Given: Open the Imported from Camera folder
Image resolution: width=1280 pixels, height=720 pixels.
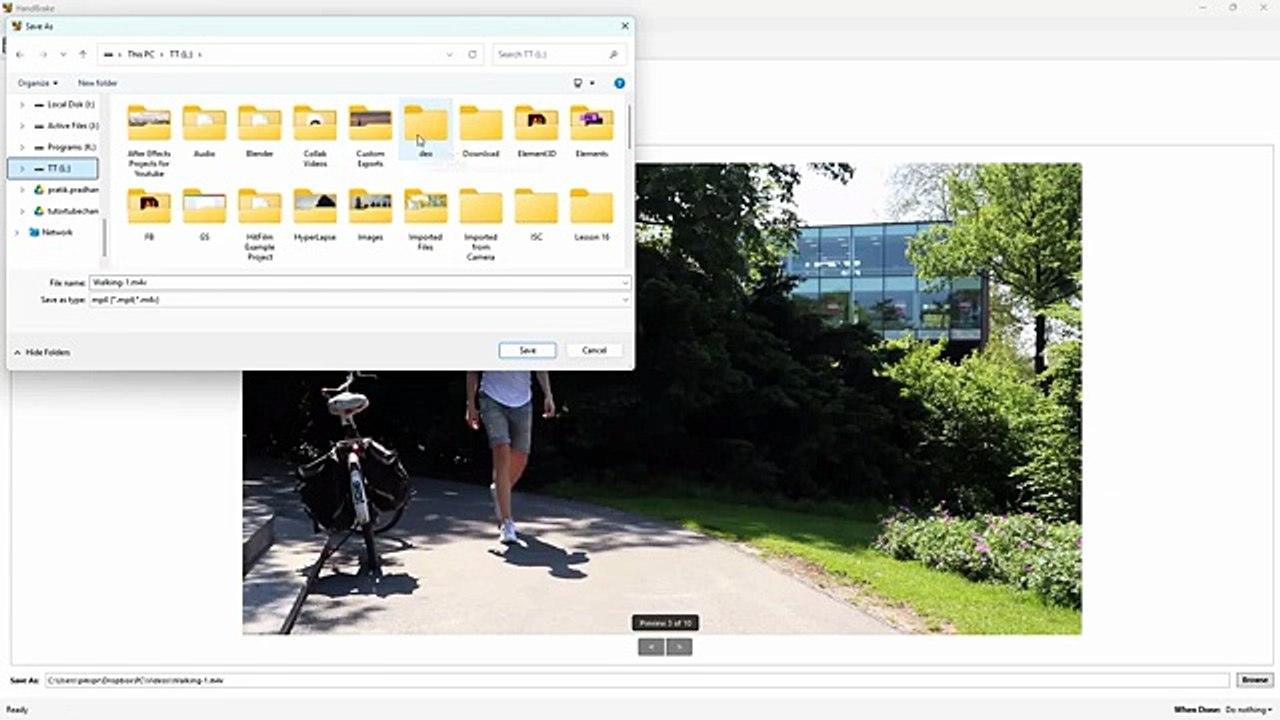Looking at the screenshot, I should tap(481, 225).
